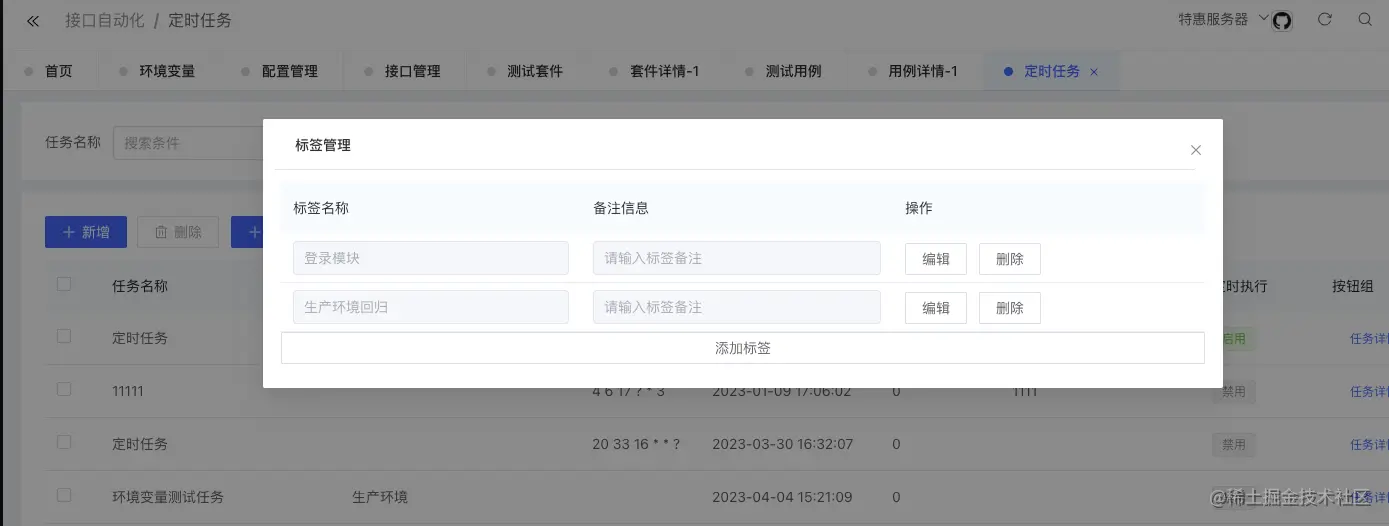The image size is (1389, 526).
Task: Switch to the 测试用例 tab
Action: tap(794, 71)
